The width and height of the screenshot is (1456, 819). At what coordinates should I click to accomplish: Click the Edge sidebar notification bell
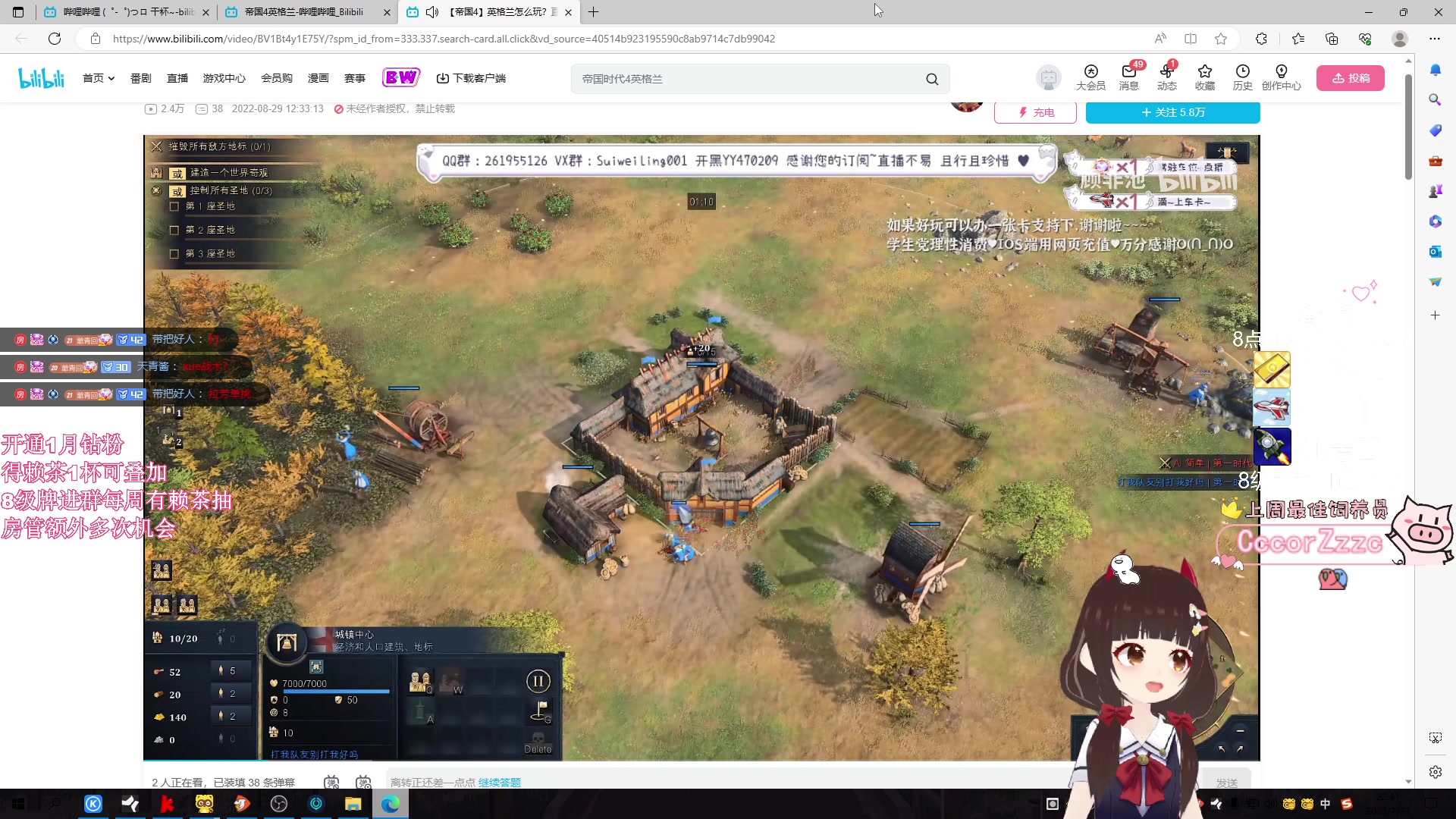point(1435,70)
